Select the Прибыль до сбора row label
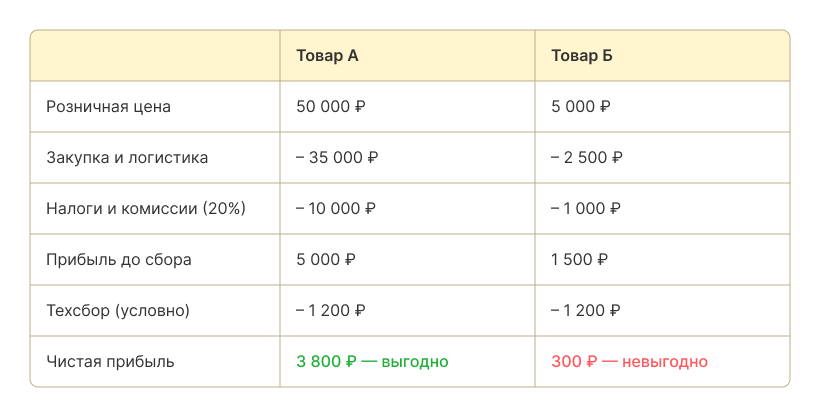The image size is (820, 417). (x=118, y=260)
